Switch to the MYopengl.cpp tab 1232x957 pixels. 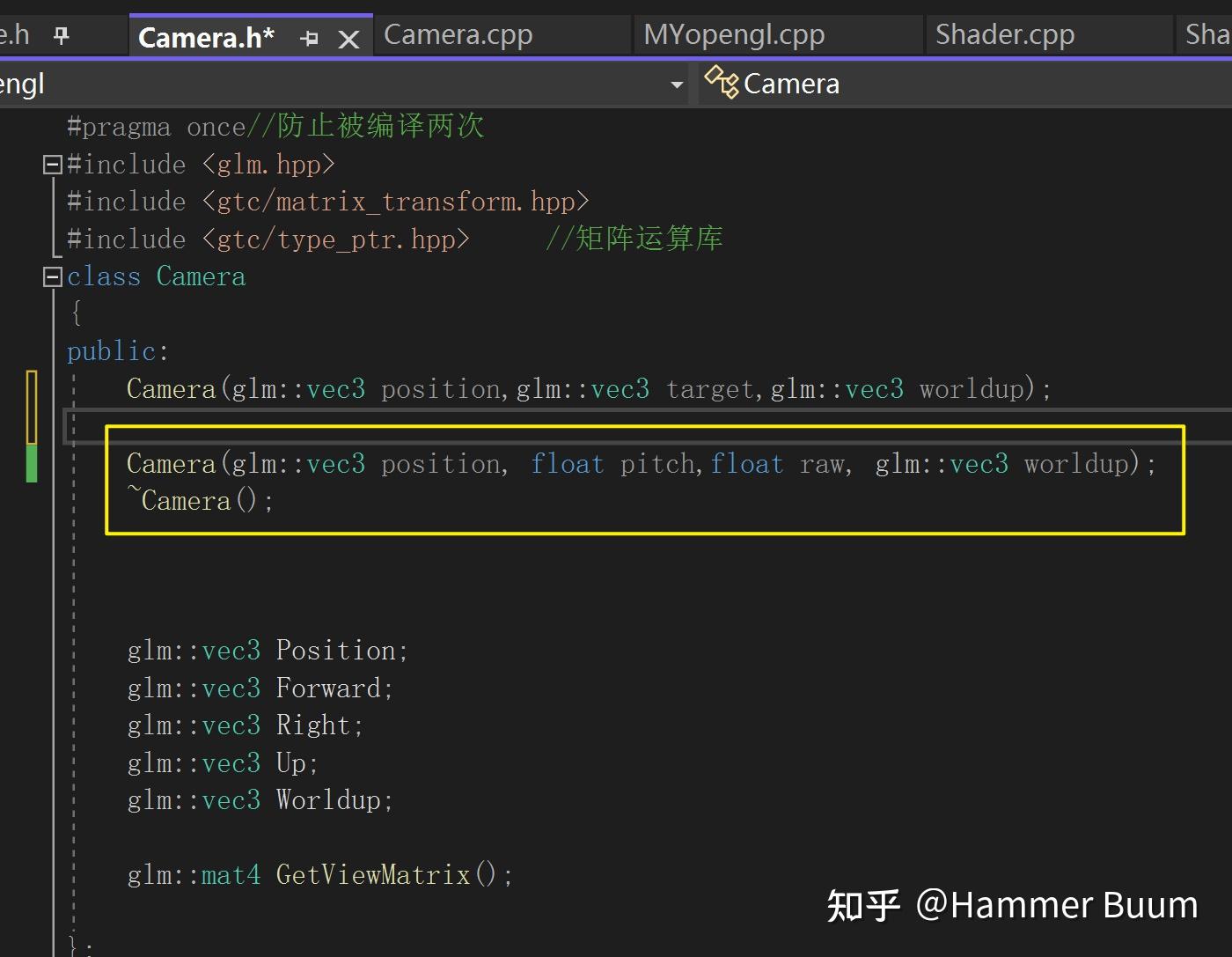point(734,34)
